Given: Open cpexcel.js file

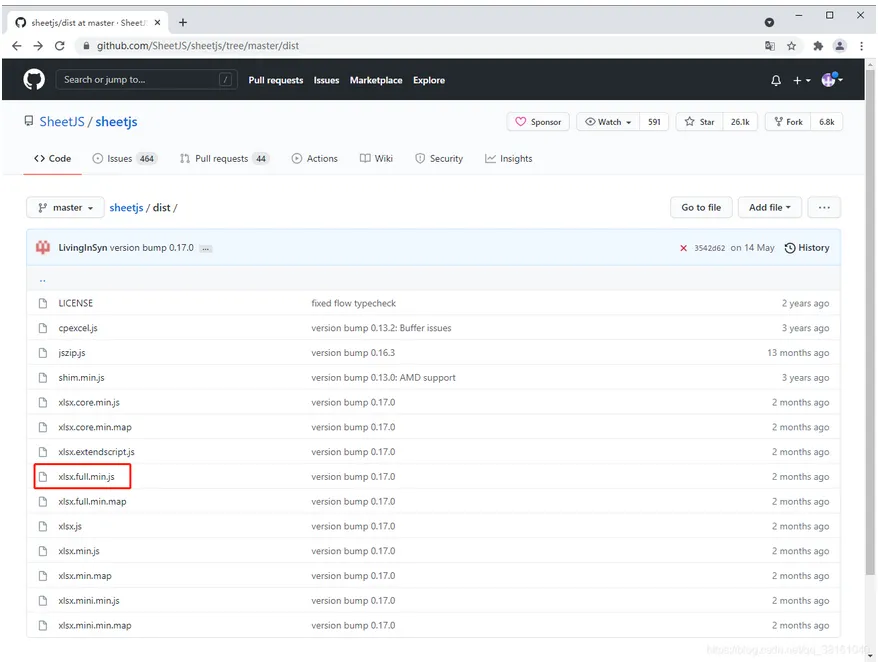Looking at the screenshot, I should click(x=78, y=328).
